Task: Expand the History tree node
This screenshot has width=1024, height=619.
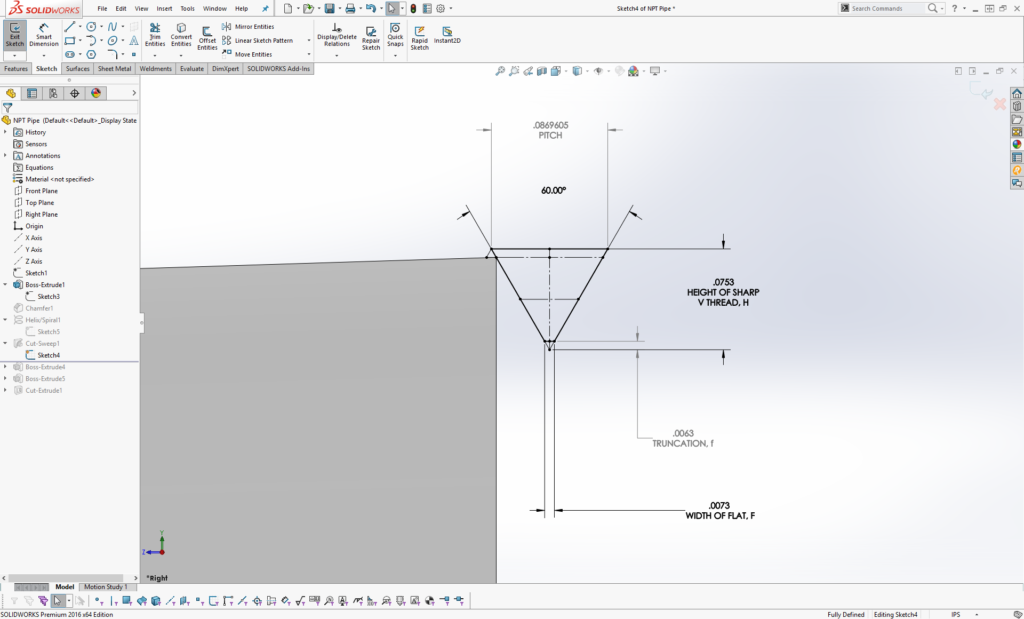Action: click(6, 132)
